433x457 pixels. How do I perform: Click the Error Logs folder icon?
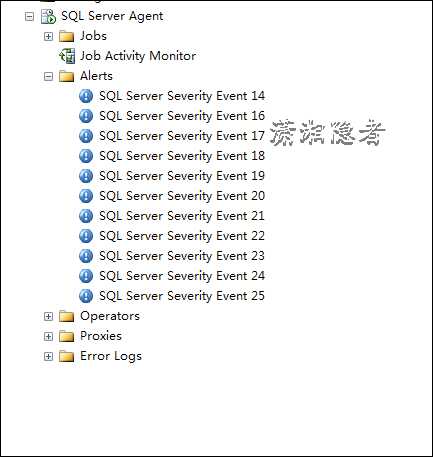tap(66, 356)
